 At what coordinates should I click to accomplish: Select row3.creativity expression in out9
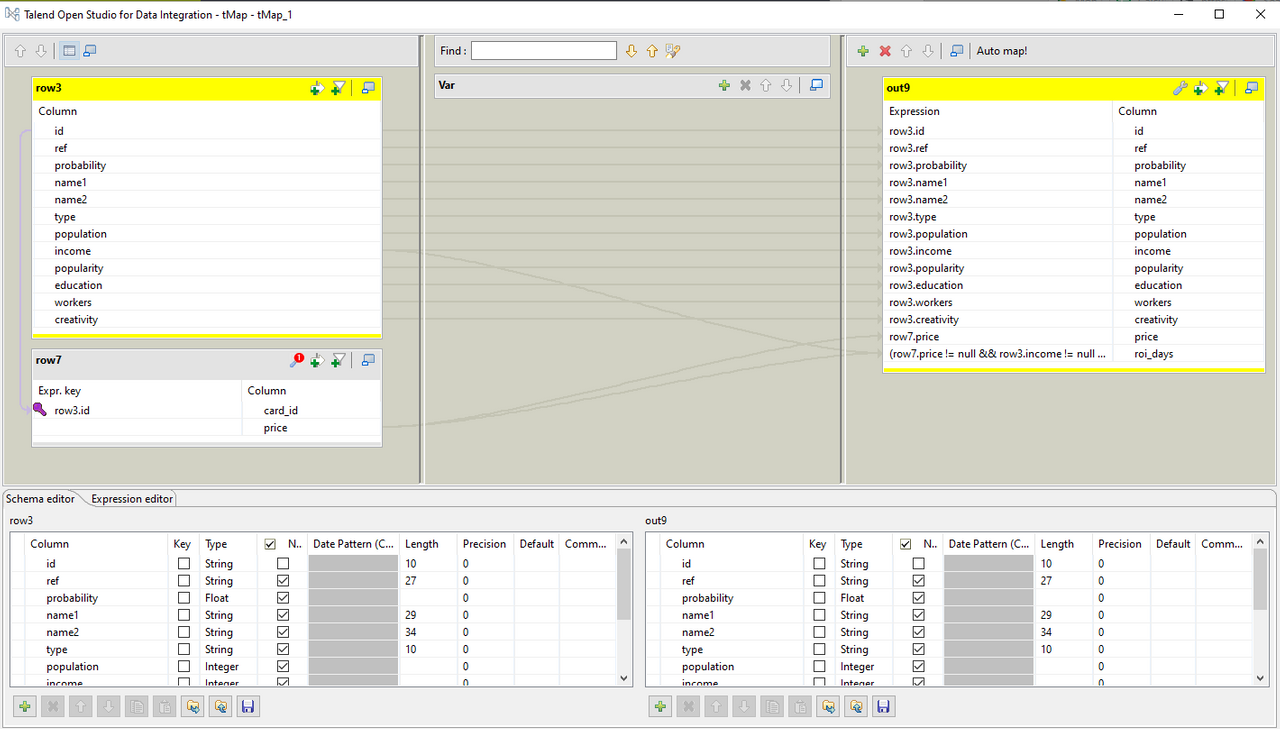tap(998, 320)
